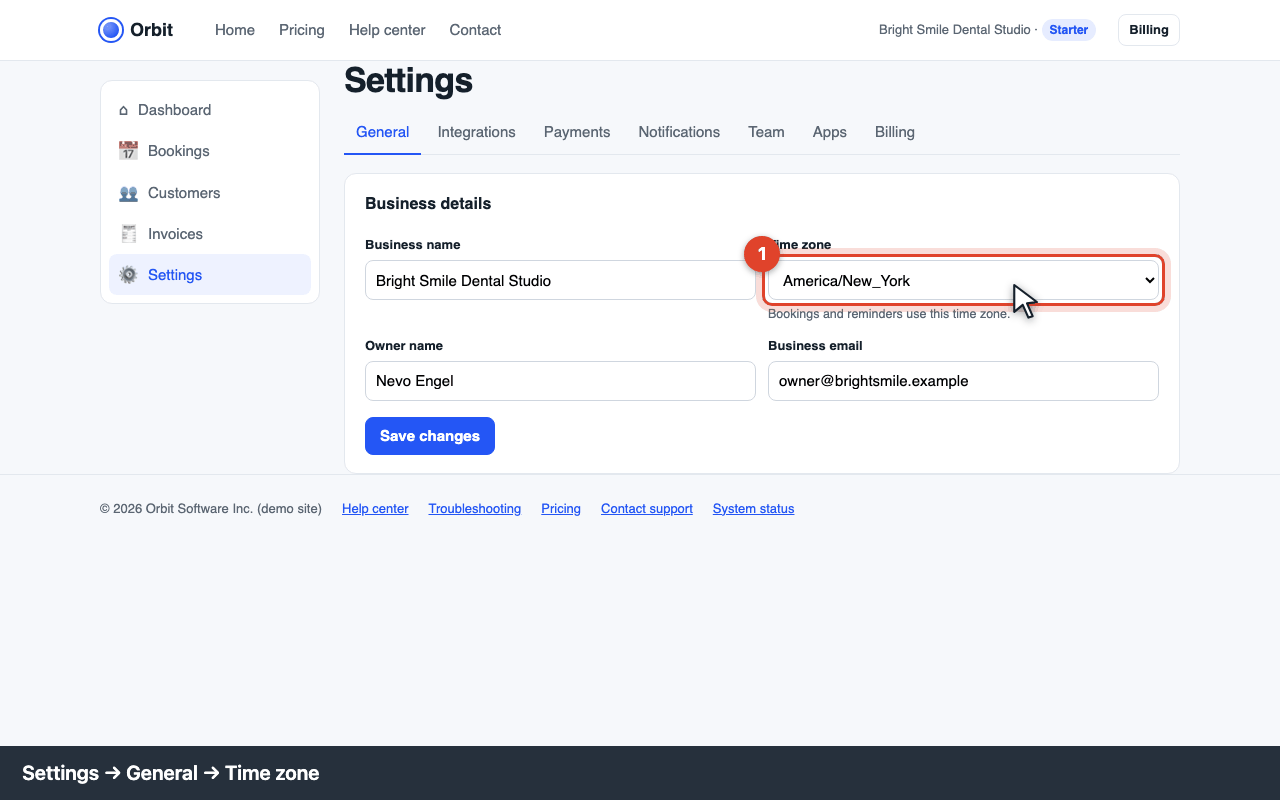1280x800 pixels.
Task: Select the Billing tab in Settings
Action: pos(894,132)
